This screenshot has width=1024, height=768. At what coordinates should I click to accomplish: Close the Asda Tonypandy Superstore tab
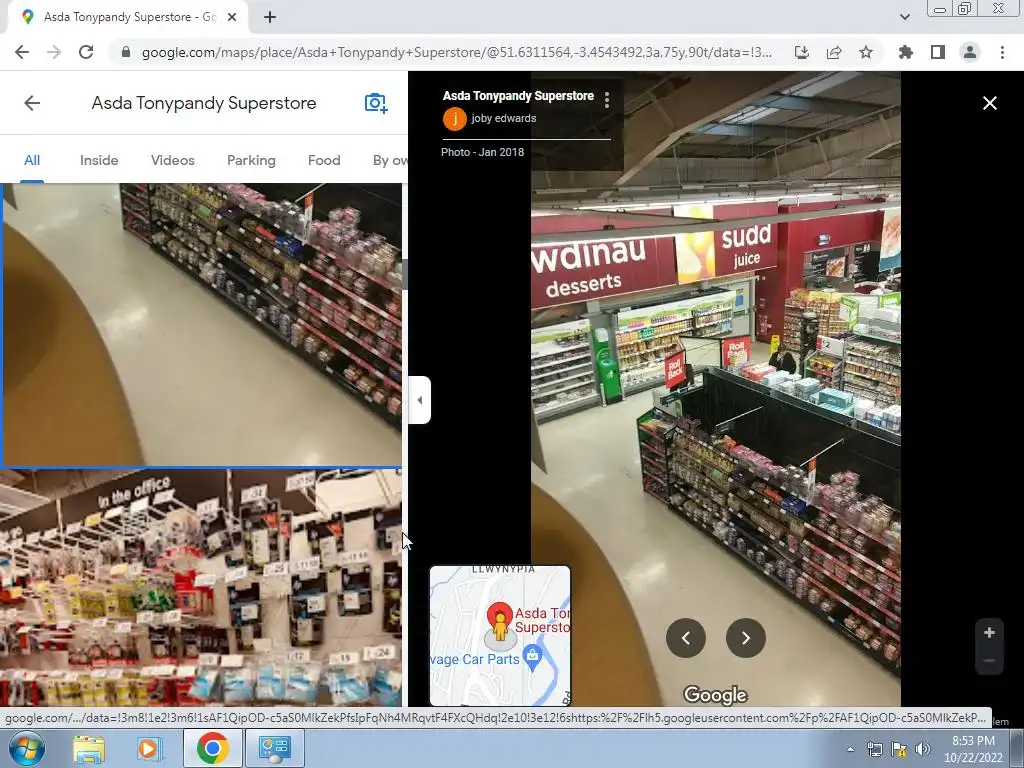coord(232,17)
